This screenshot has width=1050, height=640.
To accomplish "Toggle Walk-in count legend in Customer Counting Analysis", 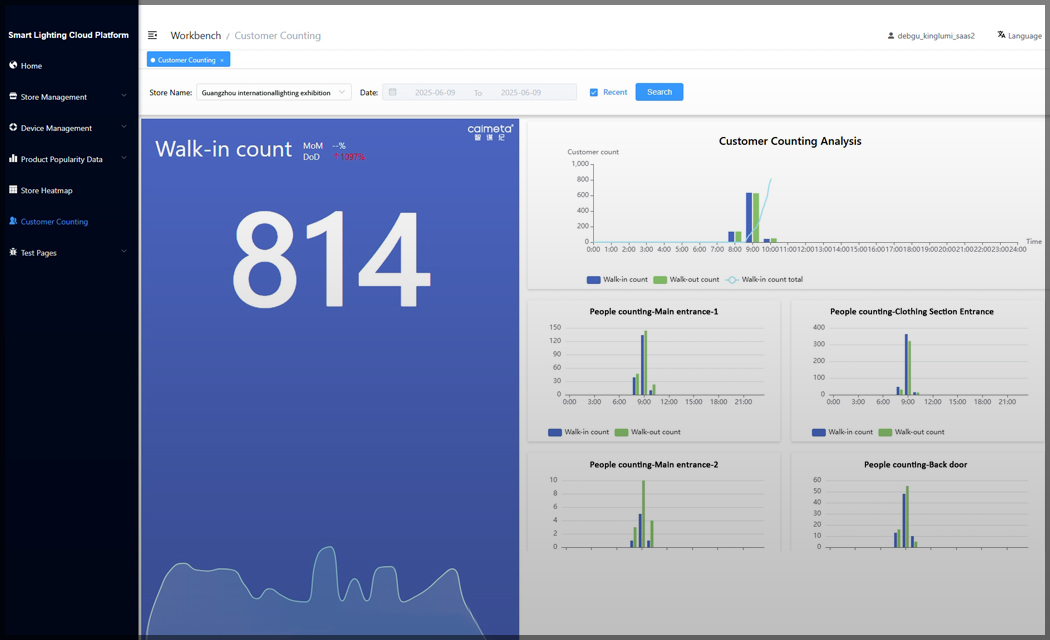I will (x=617, y=280).
